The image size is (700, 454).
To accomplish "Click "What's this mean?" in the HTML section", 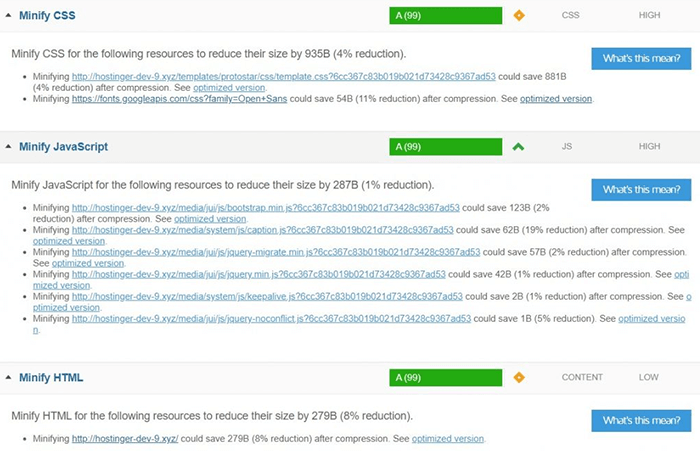I will [x=641, y=421].
